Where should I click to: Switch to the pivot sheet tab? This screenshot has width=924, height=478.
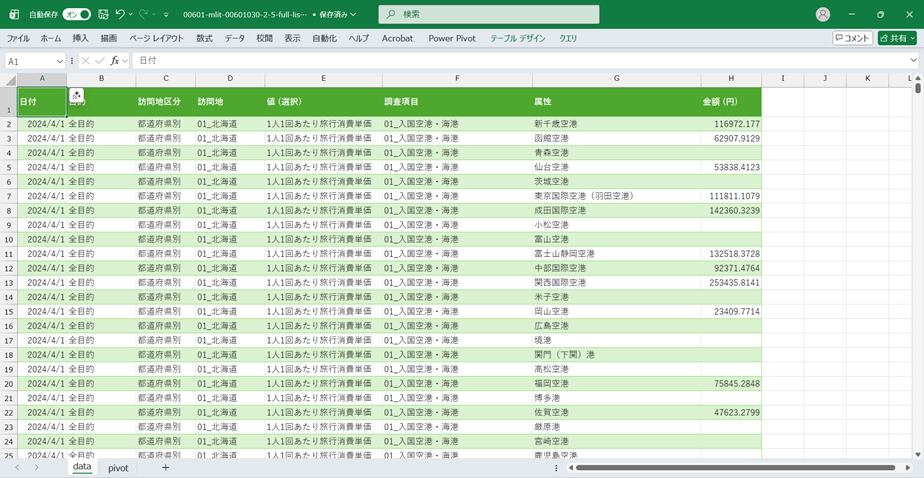click(x=118, y=467)
